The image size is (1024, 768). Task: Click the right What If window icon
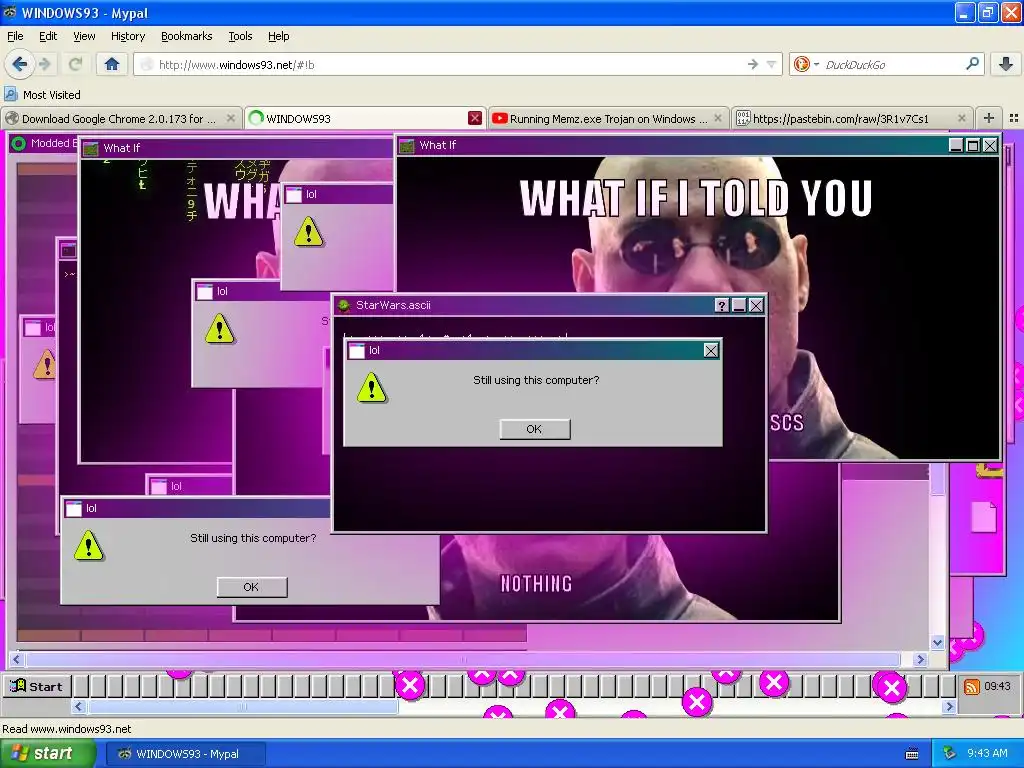[x=407, y=145]
